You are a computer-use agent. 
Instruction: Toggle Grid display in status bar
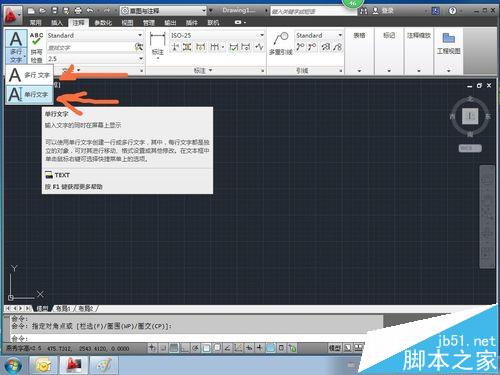click(174, 348)
